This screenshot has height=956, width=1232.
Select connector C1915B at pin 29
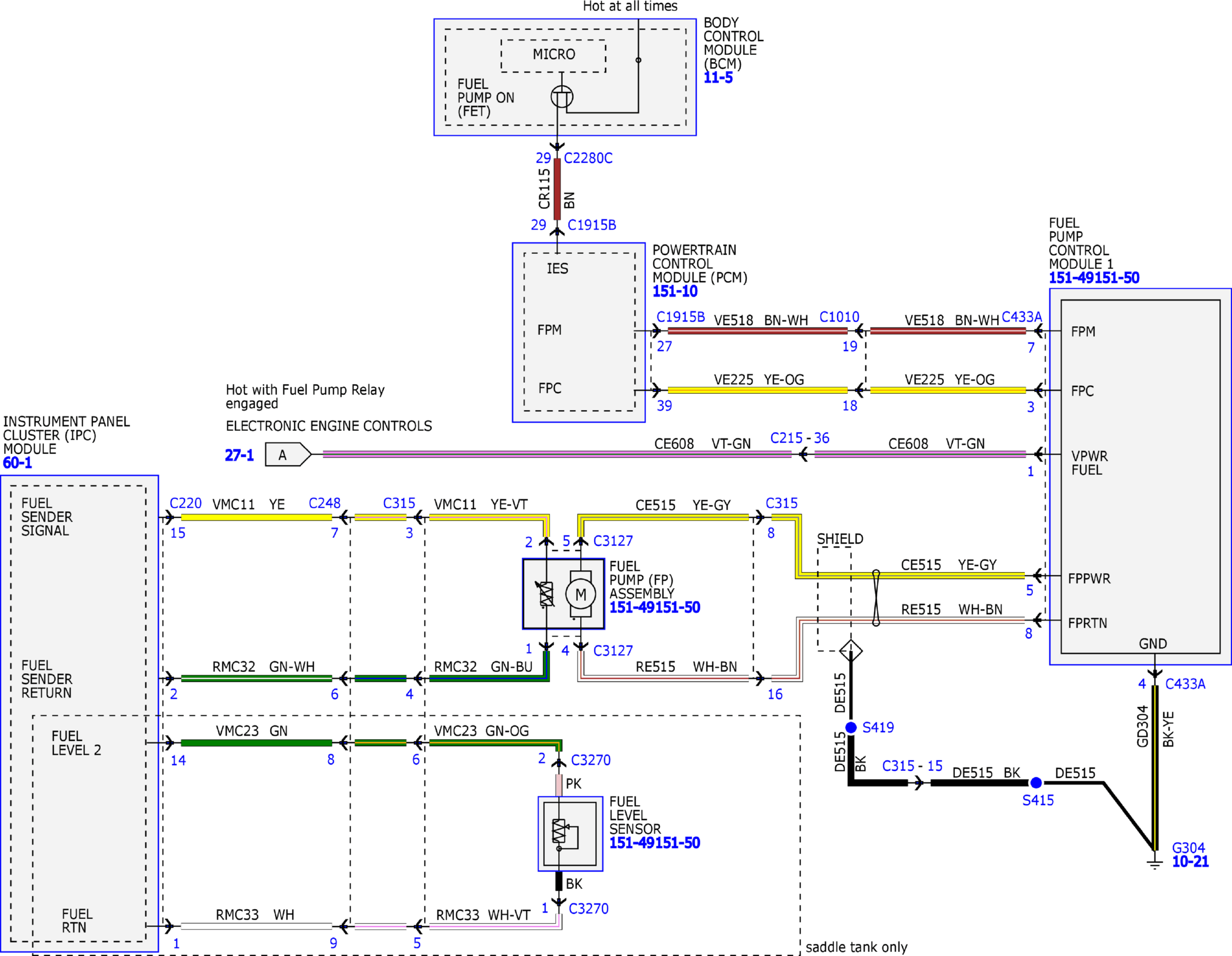(592, 225)
